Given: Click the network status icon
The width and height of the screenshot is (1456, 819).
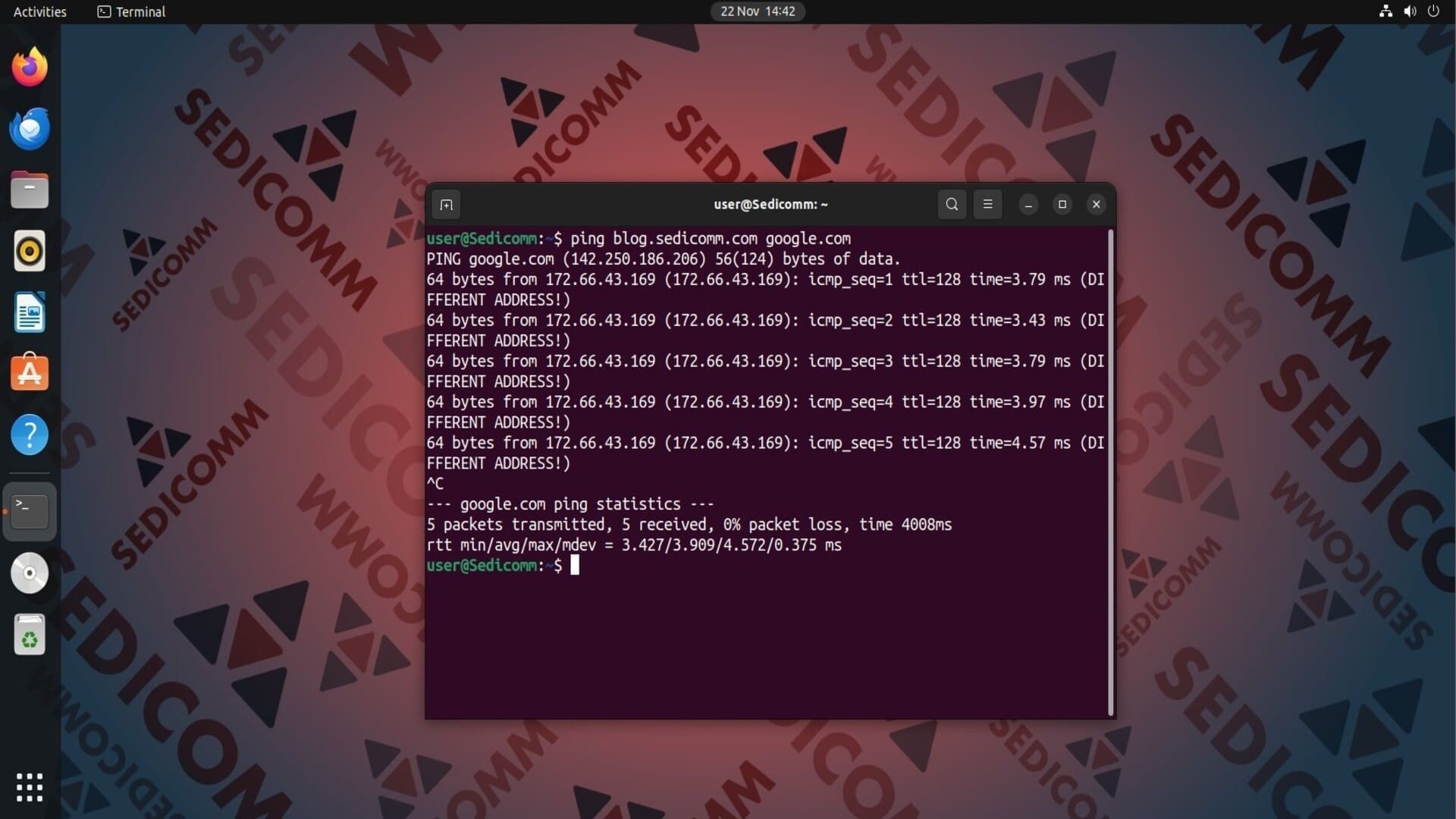Looking at the screenshot, I should [x=1385, y=11].
